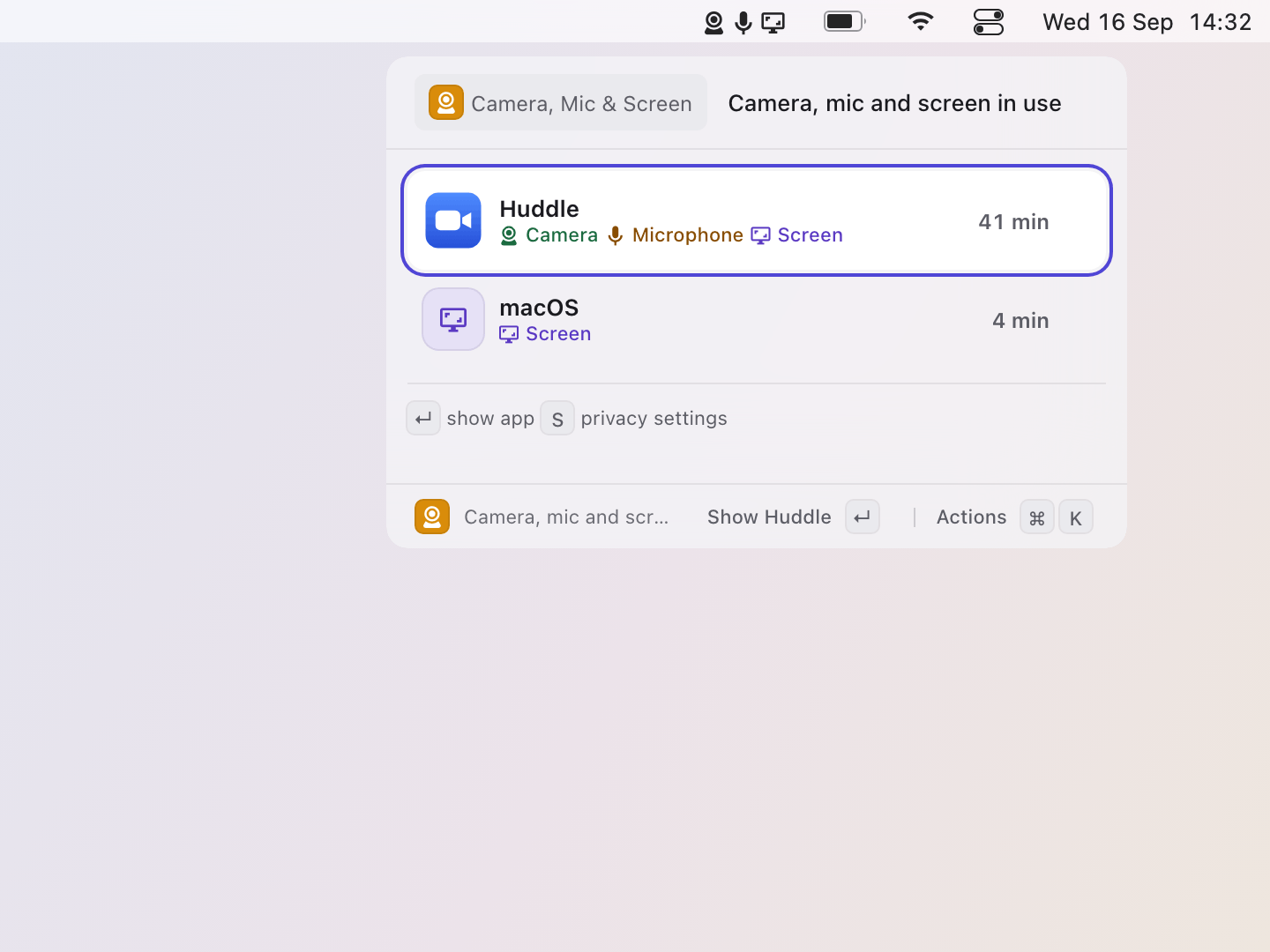Click the 'Camera, mic and scr…' footer title
This screenshot has height=952, width=1270.
tap(566, 517)
